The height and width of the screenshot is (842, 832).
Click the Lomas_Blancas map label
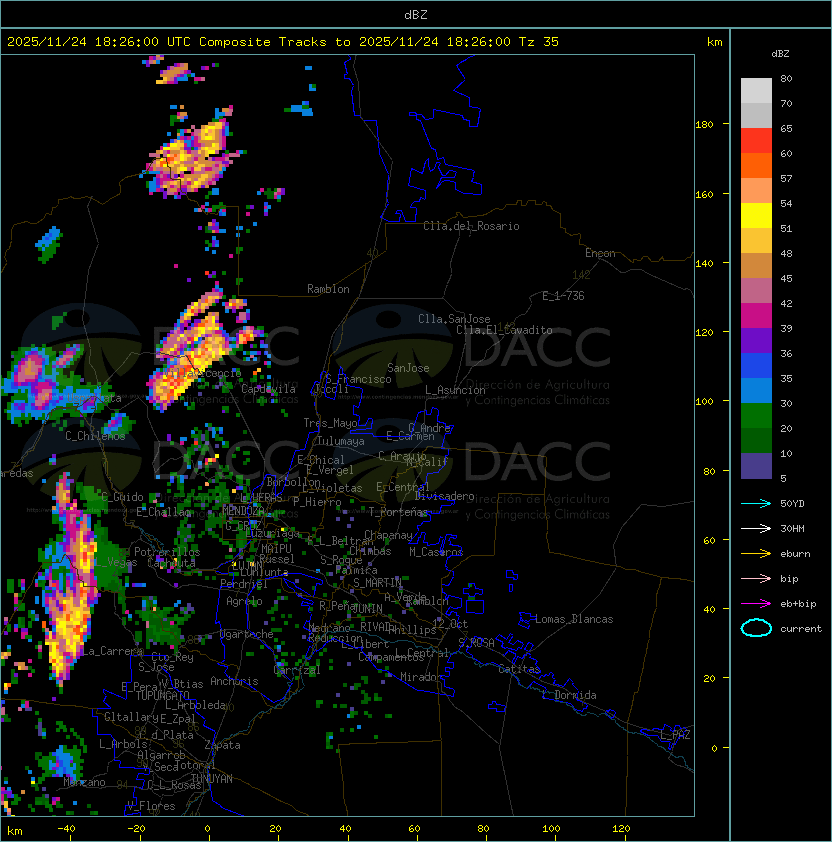(x=574, y=619)
